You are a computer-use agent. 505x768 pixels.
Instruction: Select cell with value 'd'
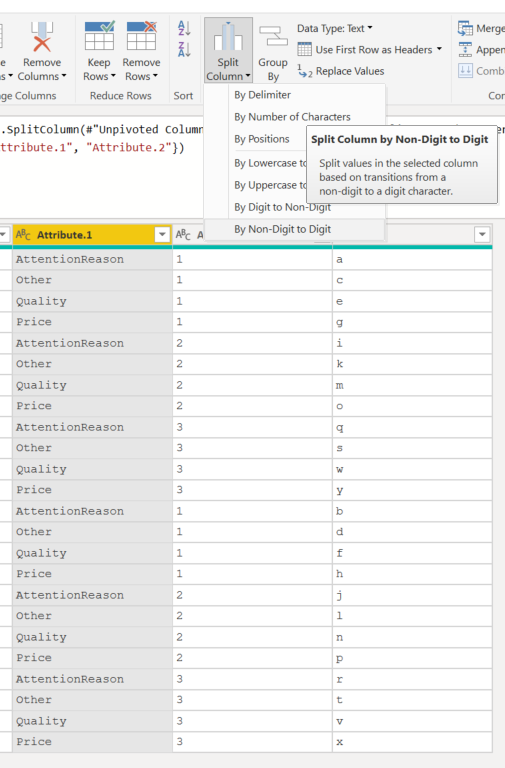coord(412,532)
